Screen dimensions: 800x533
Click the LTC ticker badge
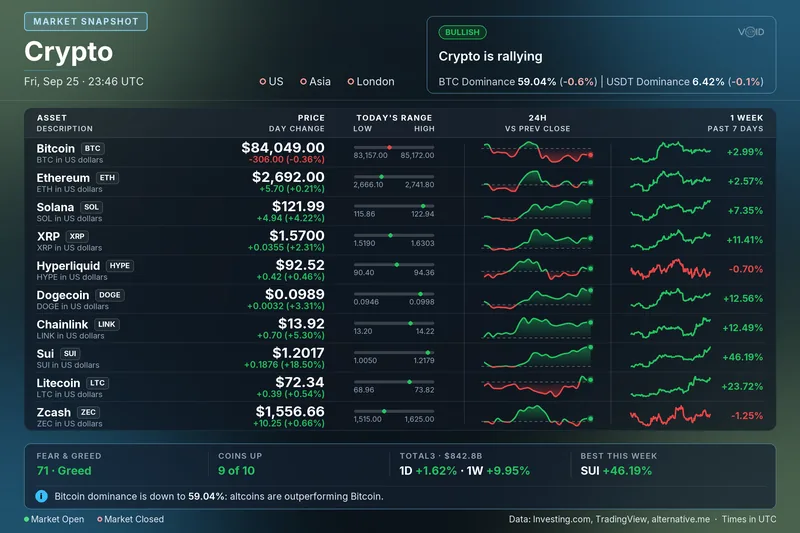click(97, 383)
